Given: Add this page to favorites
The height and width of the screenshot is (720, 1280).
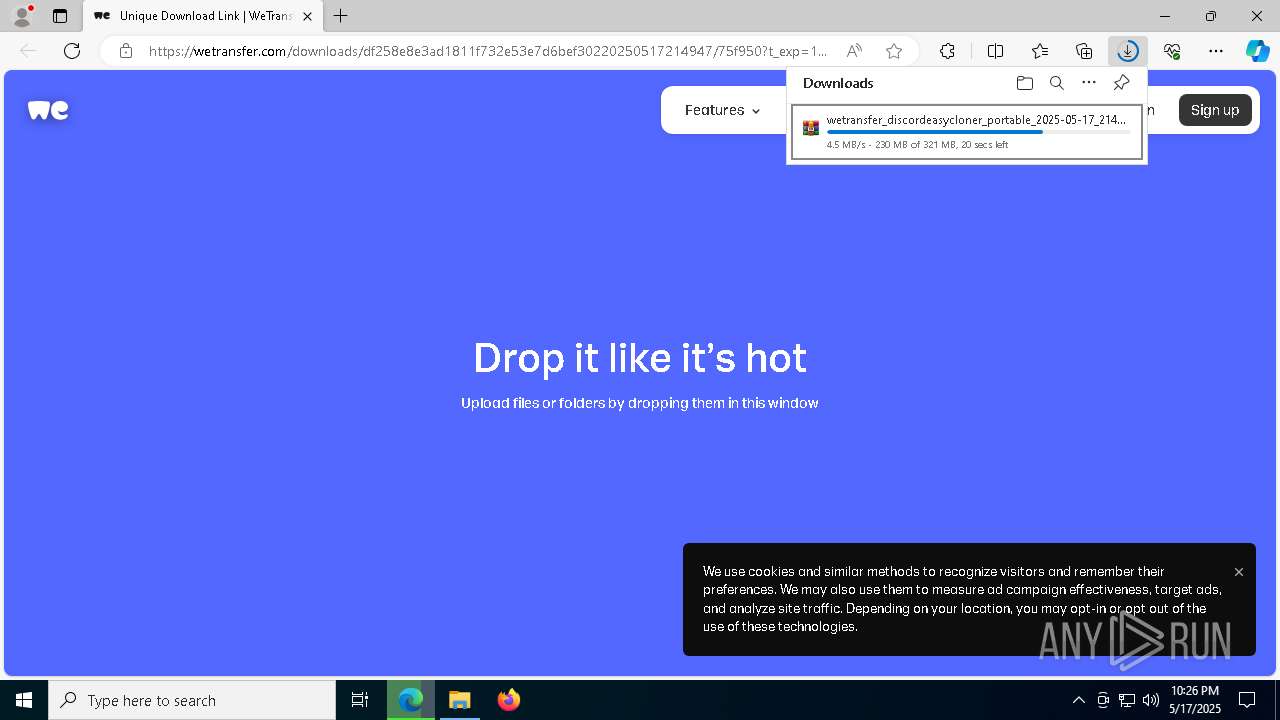Looking at the screenshot, I should 894,51.
